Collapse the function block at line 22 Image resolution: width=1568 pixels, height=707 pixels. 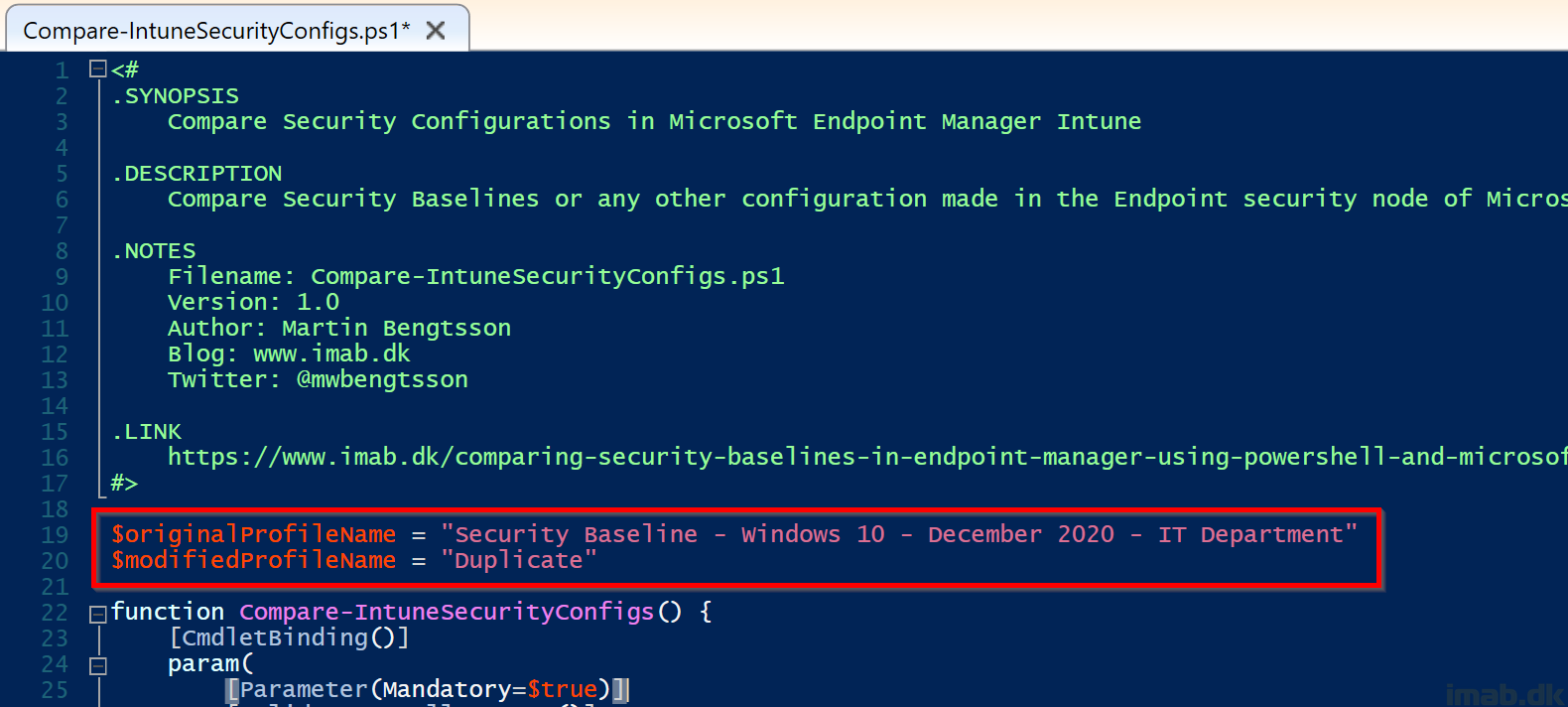click(98, 615)
